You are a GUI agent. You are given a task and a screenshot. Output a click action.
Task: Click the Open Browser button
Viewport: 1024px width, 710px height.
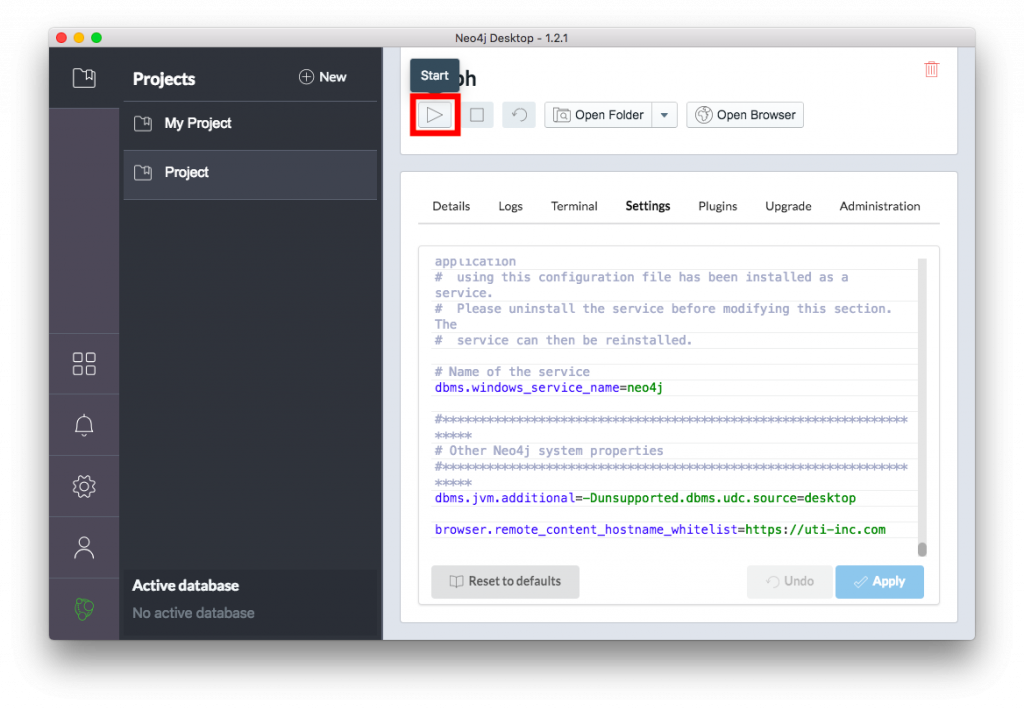[745, 115]
